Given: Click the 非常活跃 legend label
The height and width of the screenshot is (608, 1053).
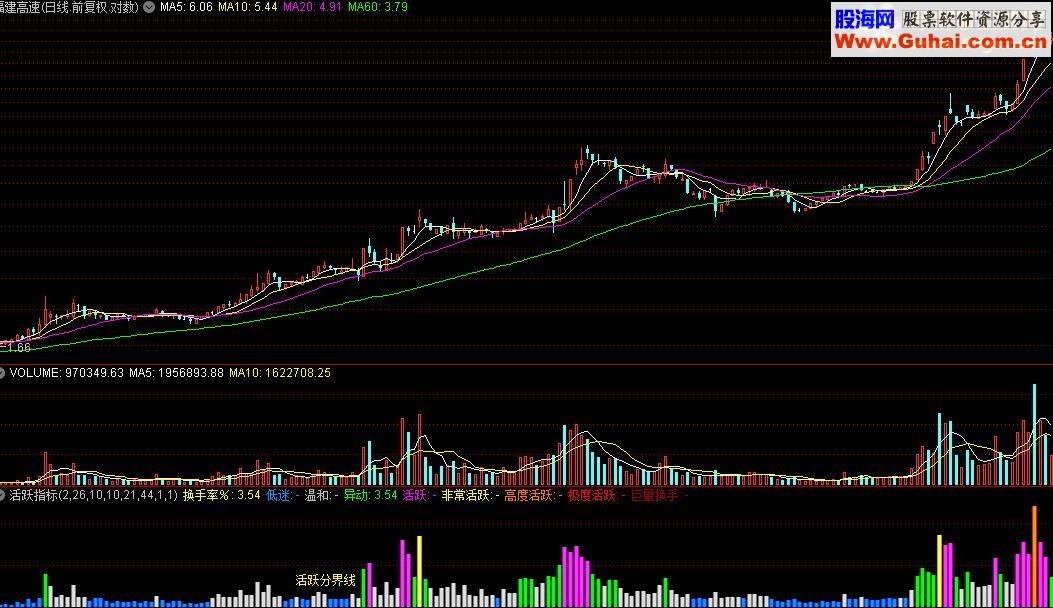Looking at the screenshot, I should click(470, 496).
